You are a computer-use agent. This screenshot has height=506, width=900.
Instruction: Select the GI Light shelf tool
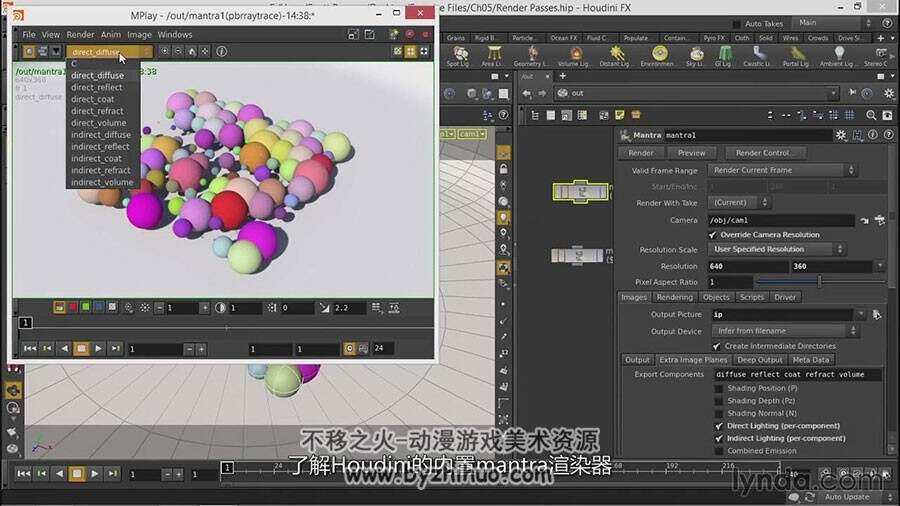pyautogui.click(x=723, y=56)
